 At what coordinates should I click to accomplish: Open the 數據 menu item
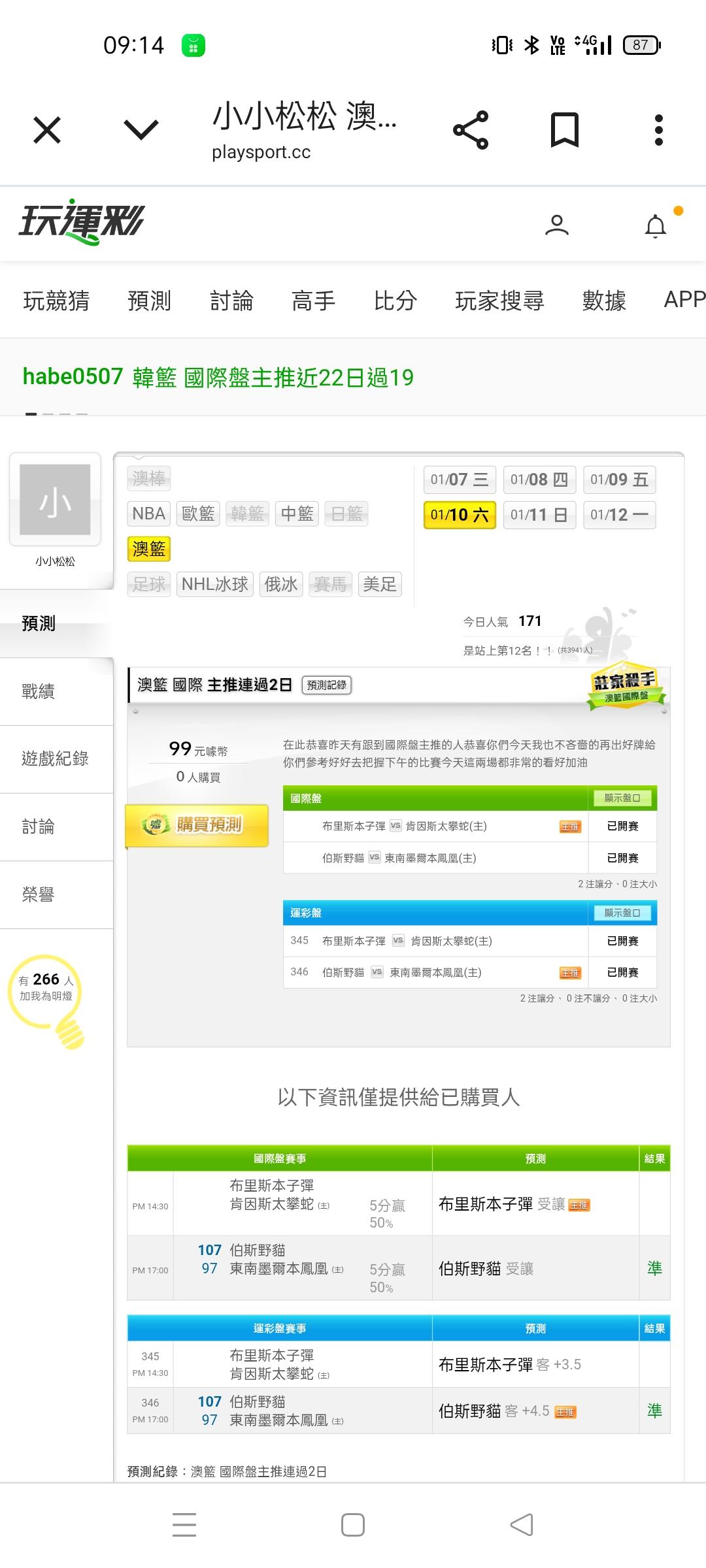pos(604,301)
